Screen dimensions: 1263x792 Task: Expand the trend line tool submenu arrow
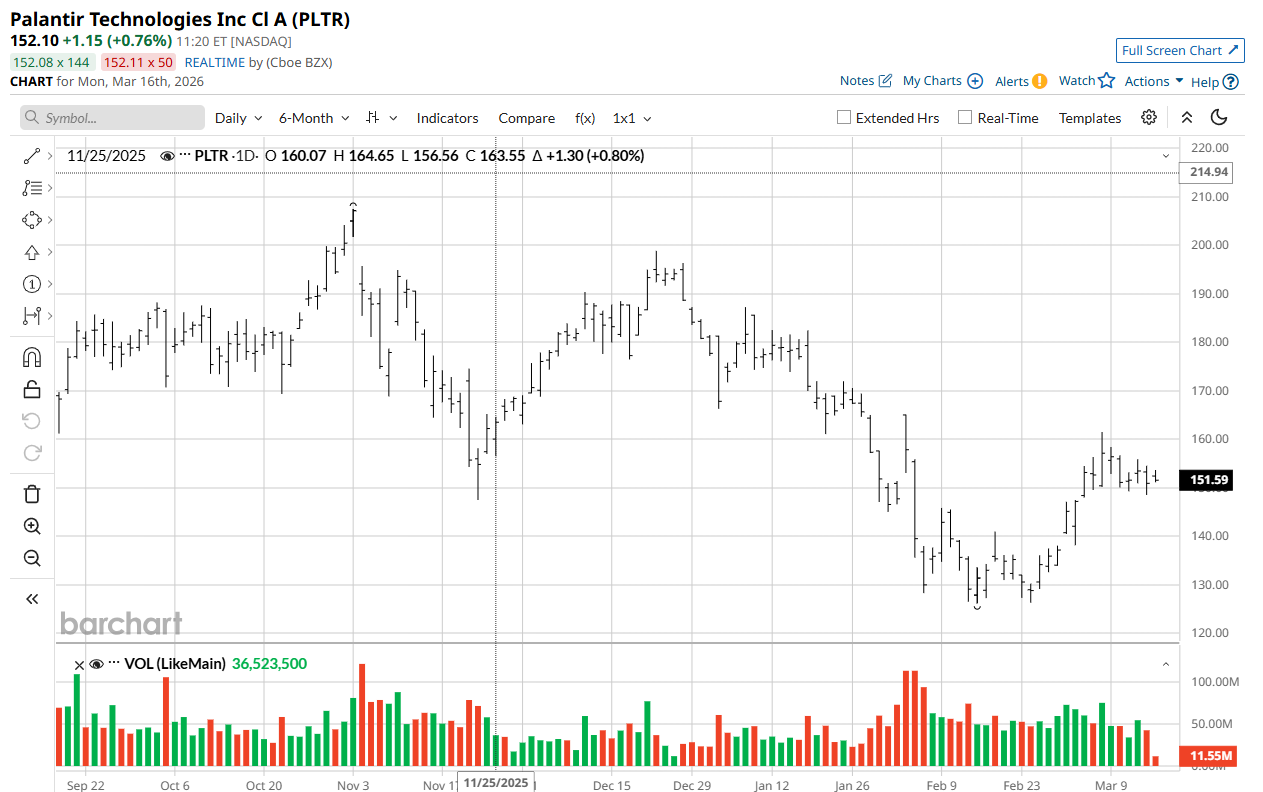(50, 156)
